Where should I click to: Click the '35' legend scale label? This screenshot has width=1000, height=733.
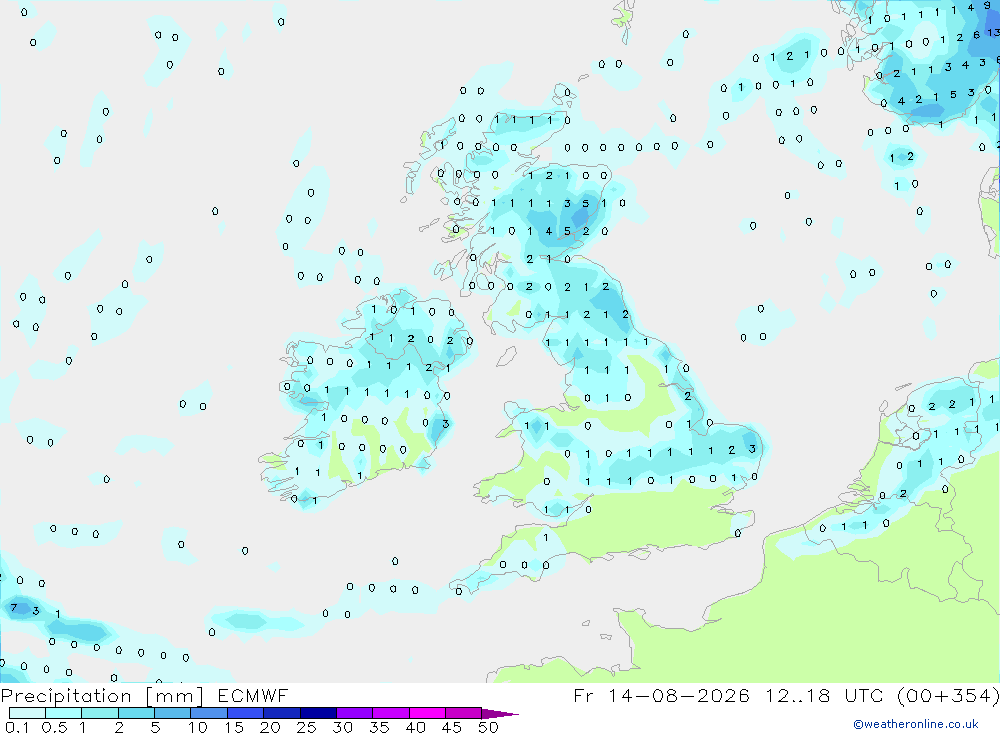tap(379, 727)
